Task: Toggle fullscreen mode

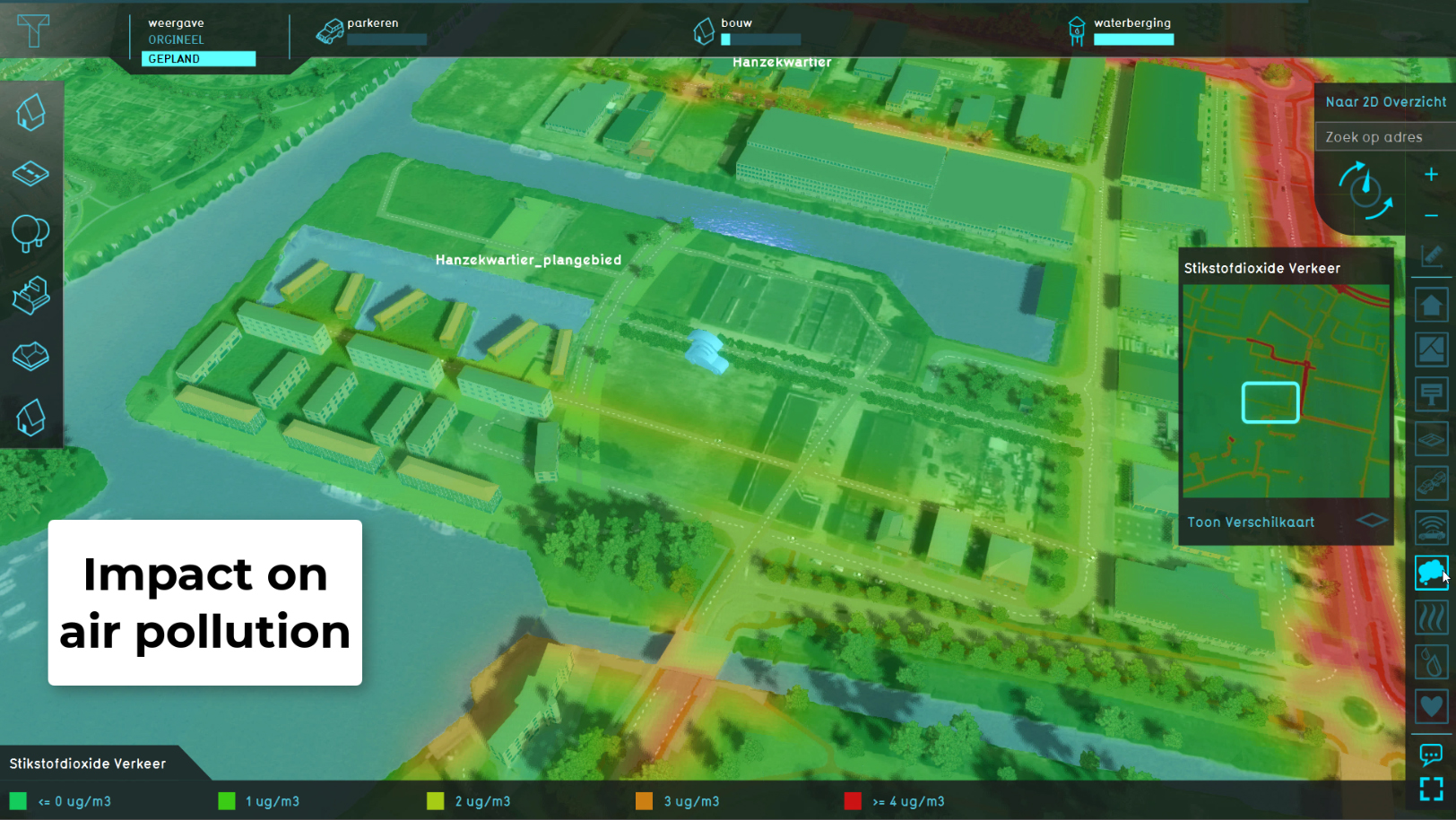Action: coord(1432,790)
